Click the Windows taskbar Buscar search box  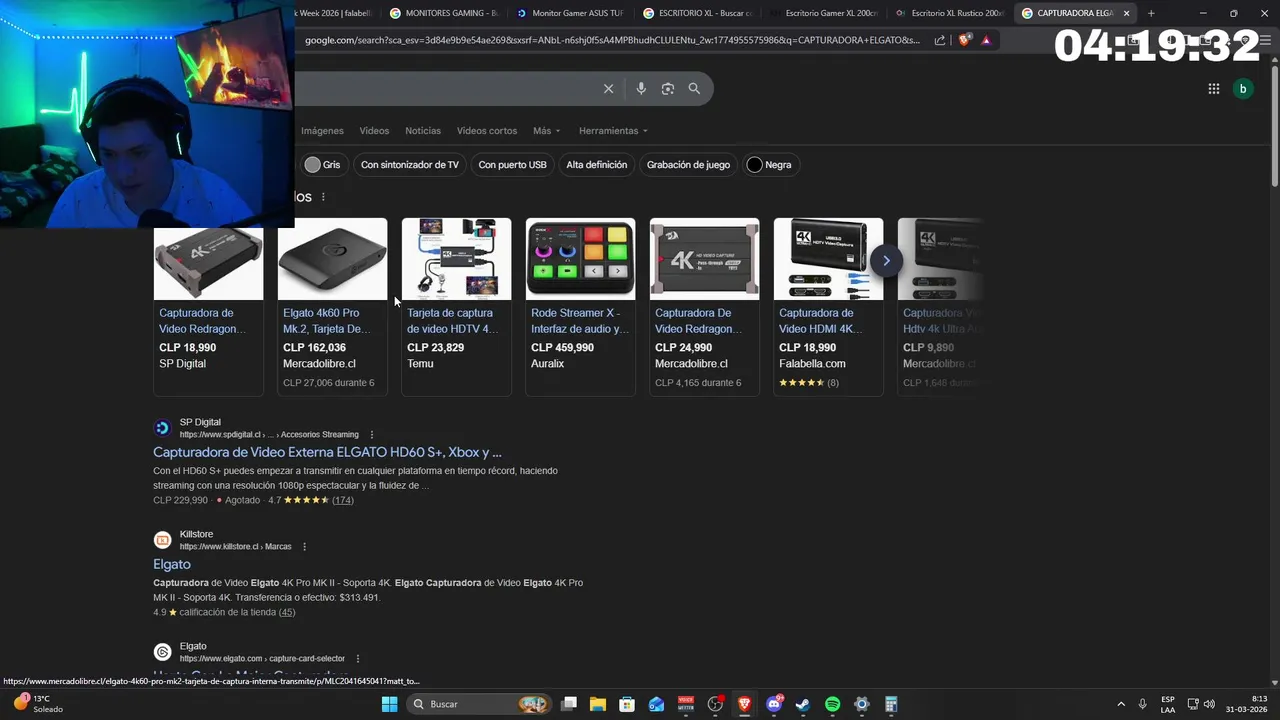point(478,704)
